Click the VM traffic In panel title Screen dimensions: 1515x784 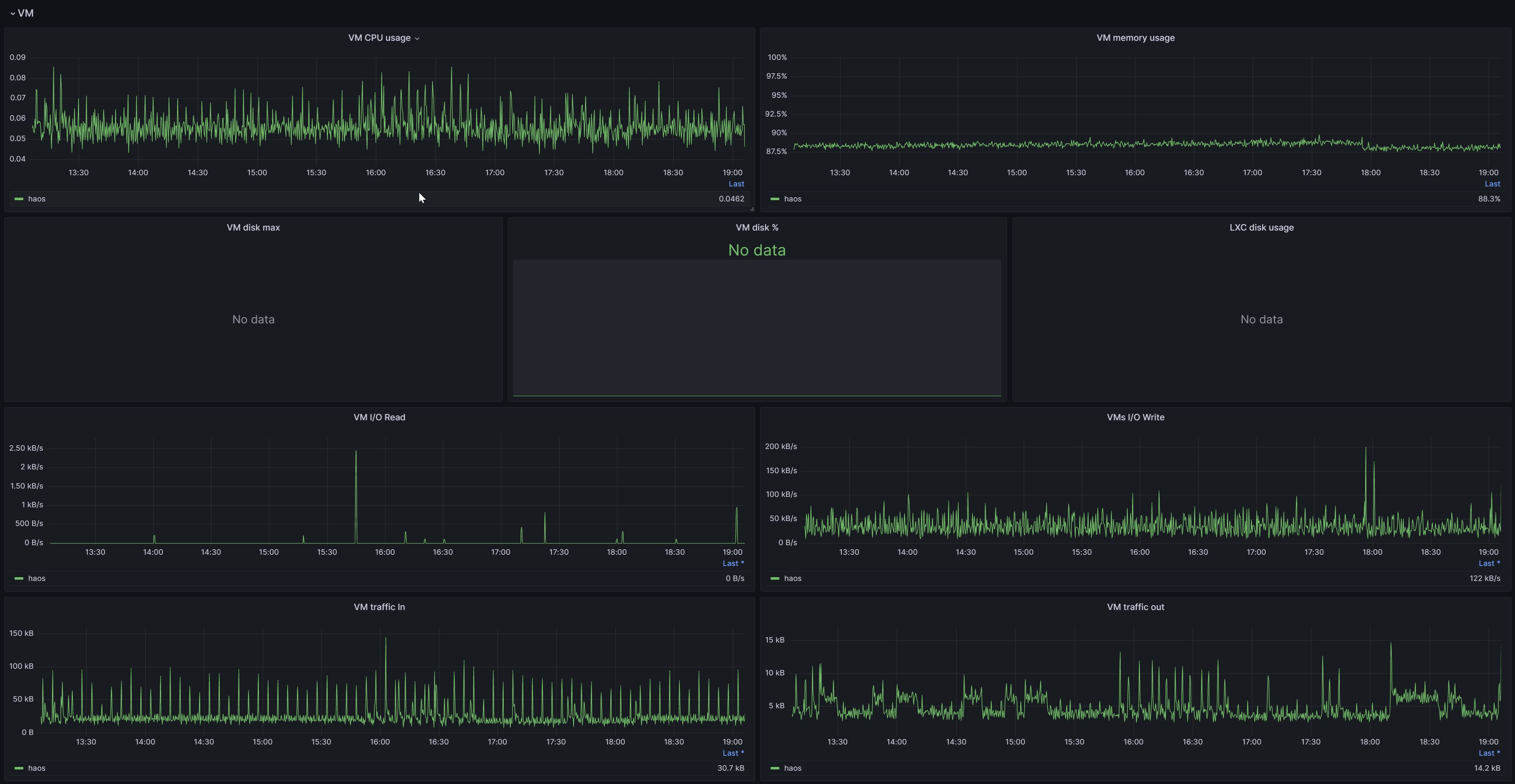(x=379, y=607)
